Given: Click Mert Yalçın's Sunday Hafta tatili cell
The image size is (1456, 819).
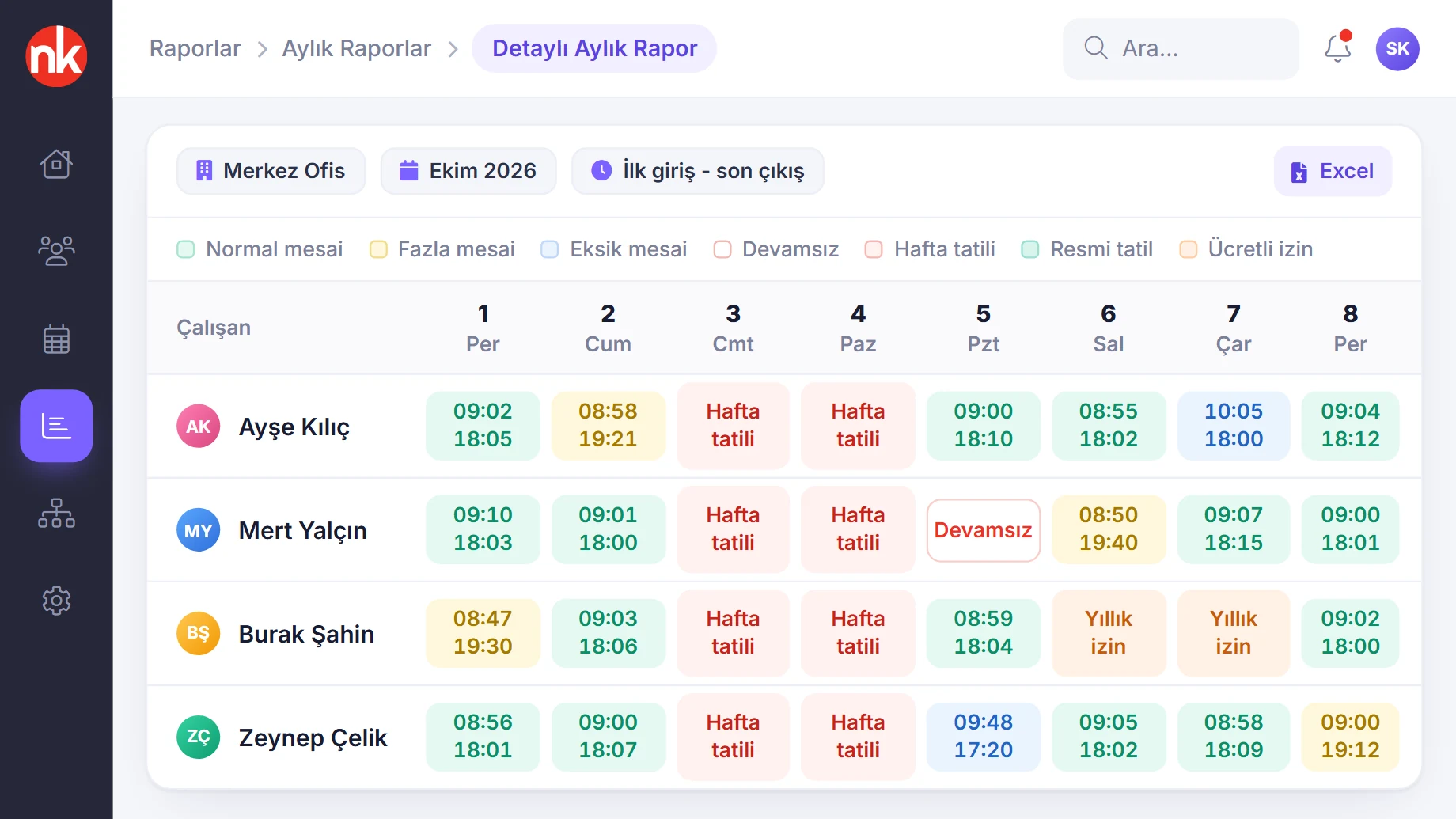Looking at the screenshot, I should (858, 529).
